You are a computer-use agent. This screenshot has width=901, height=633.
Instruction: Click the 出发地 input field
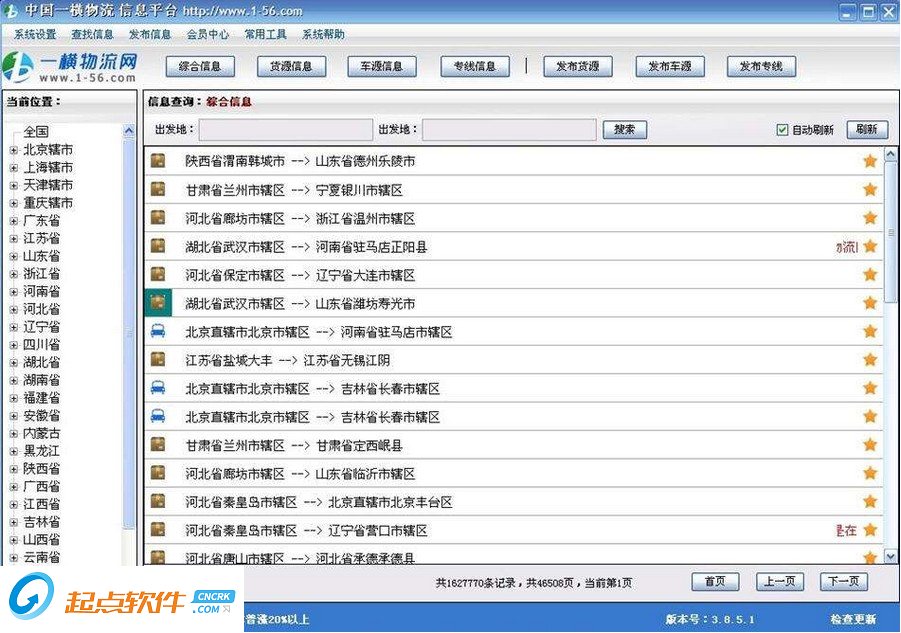[286, 129]
